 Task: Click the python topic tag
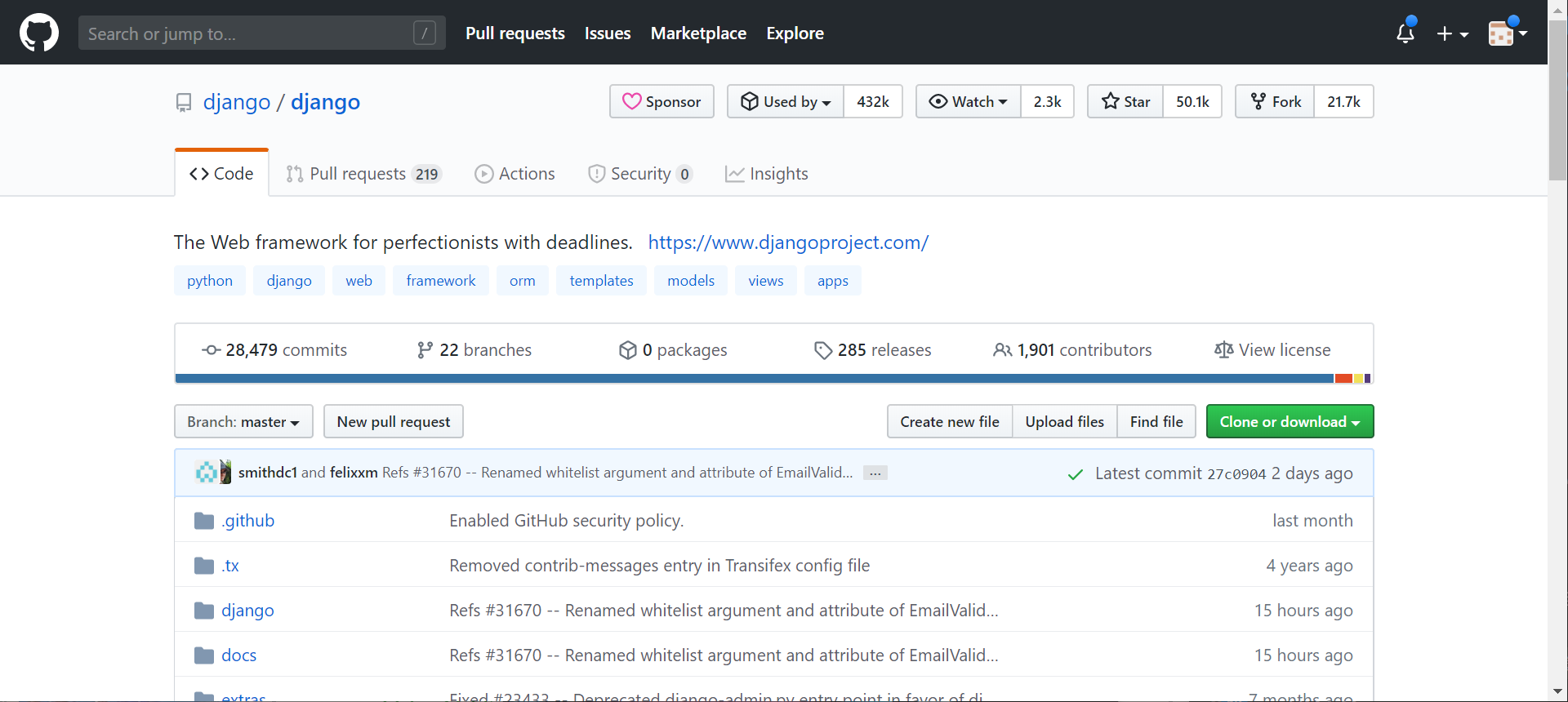point(210,281)
